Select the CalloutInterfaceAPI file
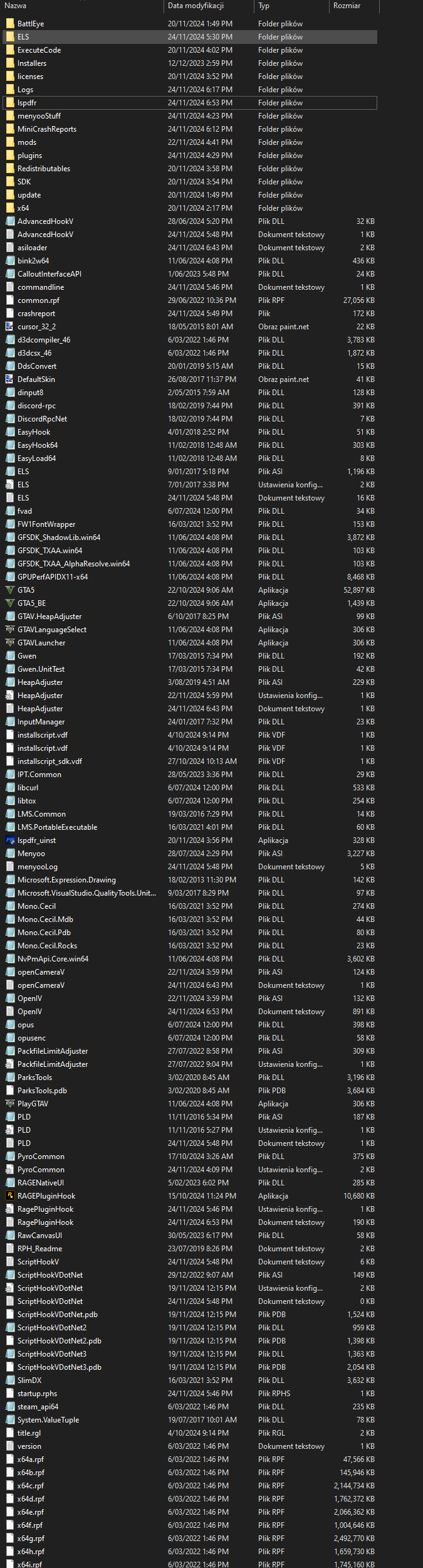 190,274
